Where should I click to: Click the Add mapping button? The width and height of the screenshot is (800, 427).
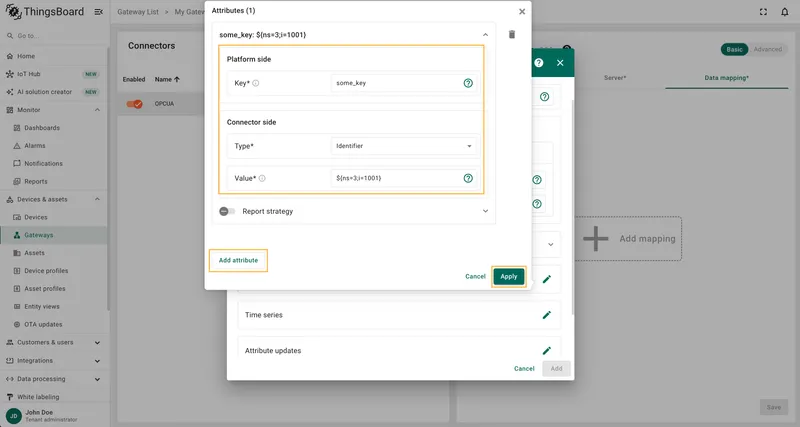tap(629, 239)
